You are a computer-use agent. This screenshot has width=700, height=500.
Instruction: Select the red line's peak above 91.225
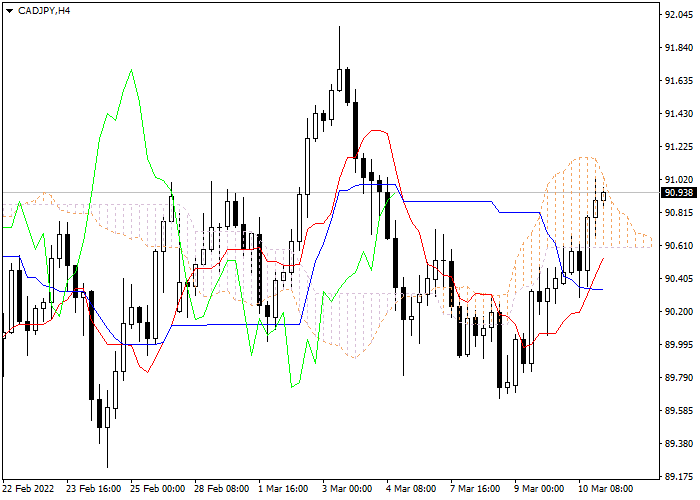point(378,129)
